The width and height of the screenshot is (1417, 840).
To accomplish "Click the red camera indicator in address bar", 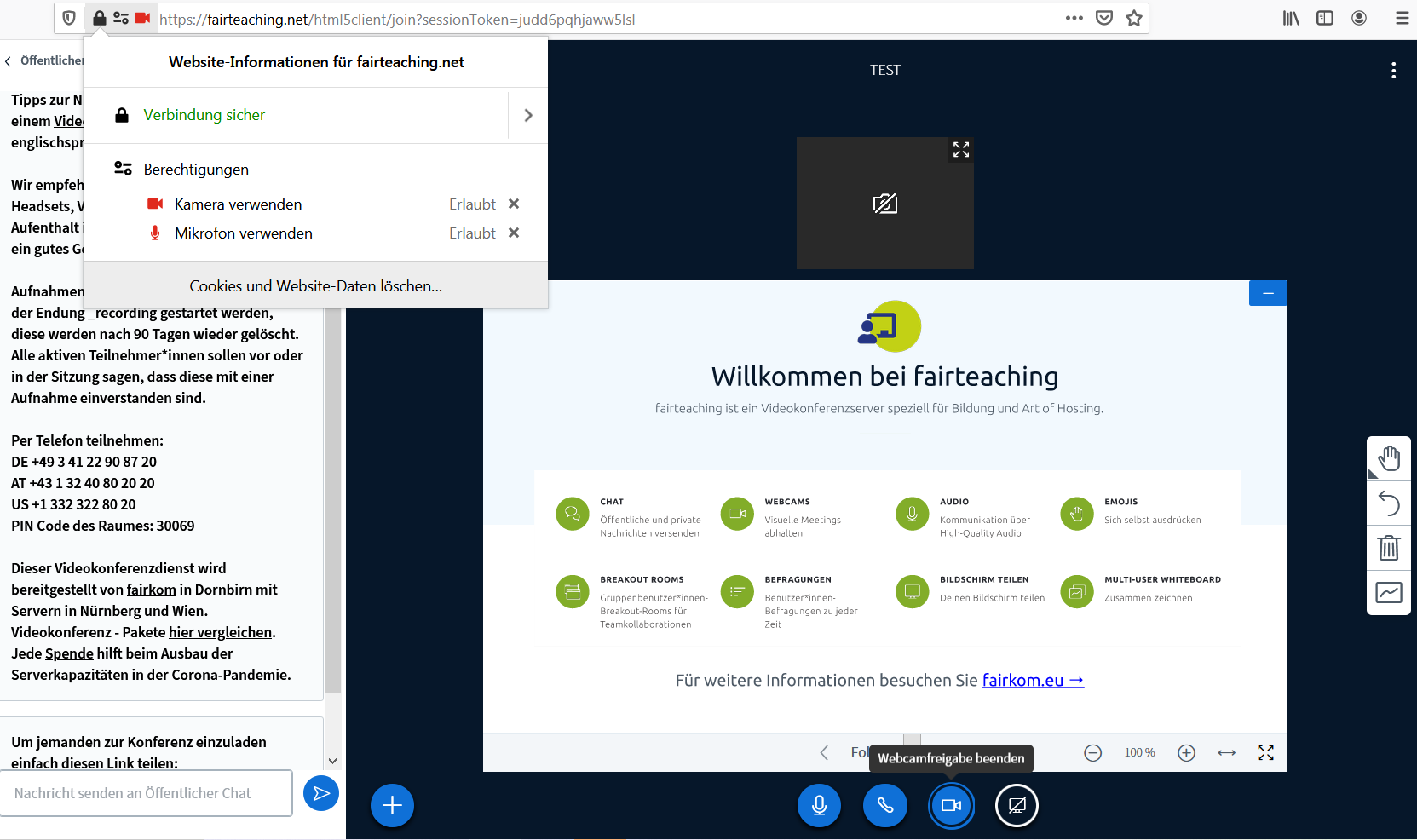I will click(x=142, y=18).
